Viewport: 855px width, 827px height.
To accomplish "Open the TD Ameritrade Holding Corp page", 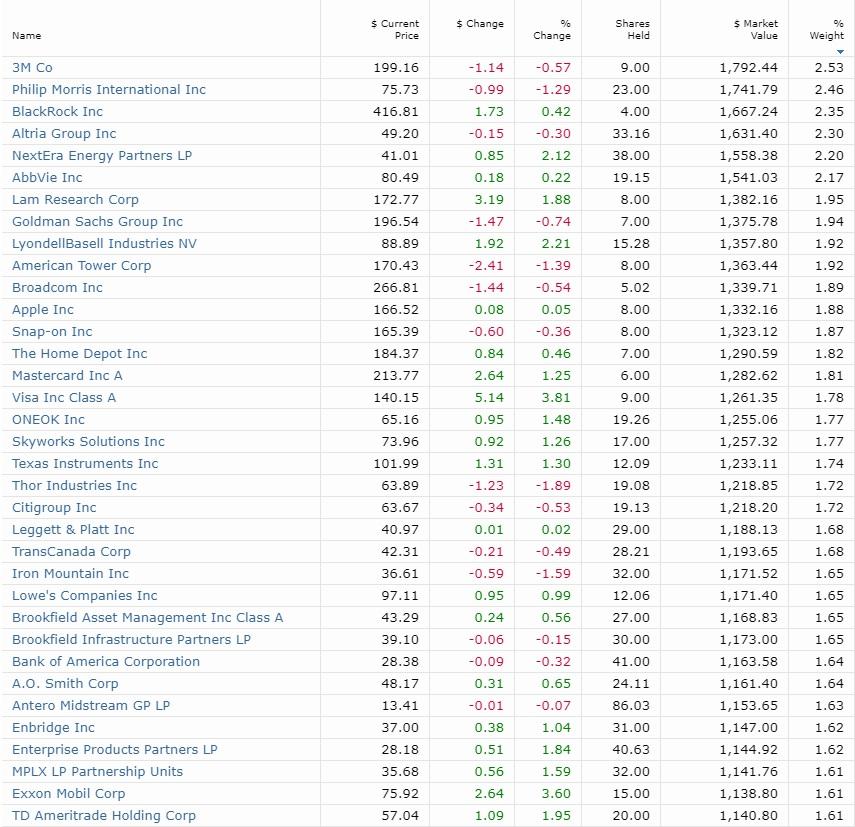I will [x=102, y=815].
